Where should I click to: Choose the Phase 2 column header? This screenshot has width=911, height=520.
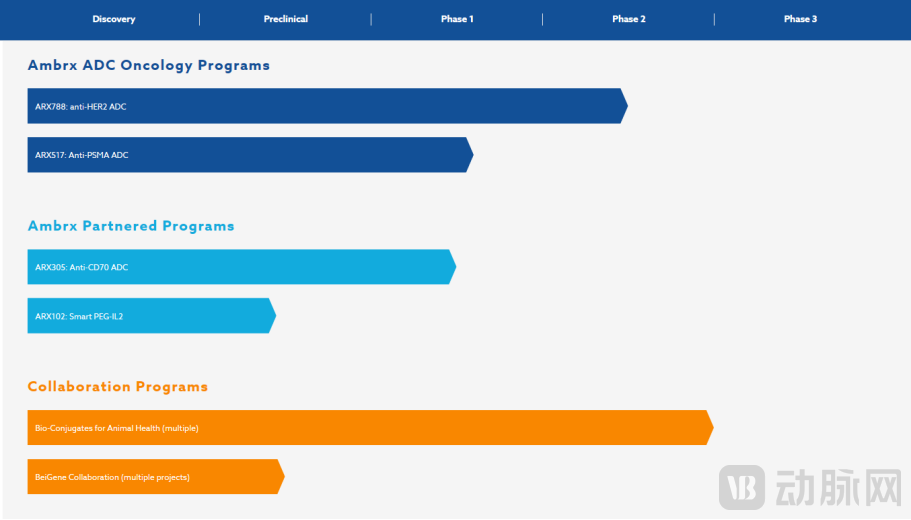[x=629, y=19]
